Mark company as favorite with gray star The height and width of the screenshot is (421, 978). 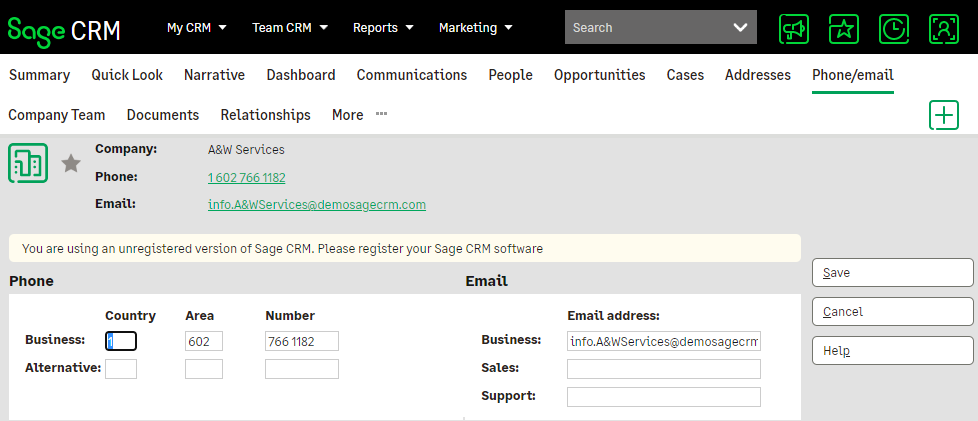tap(71, 163)
